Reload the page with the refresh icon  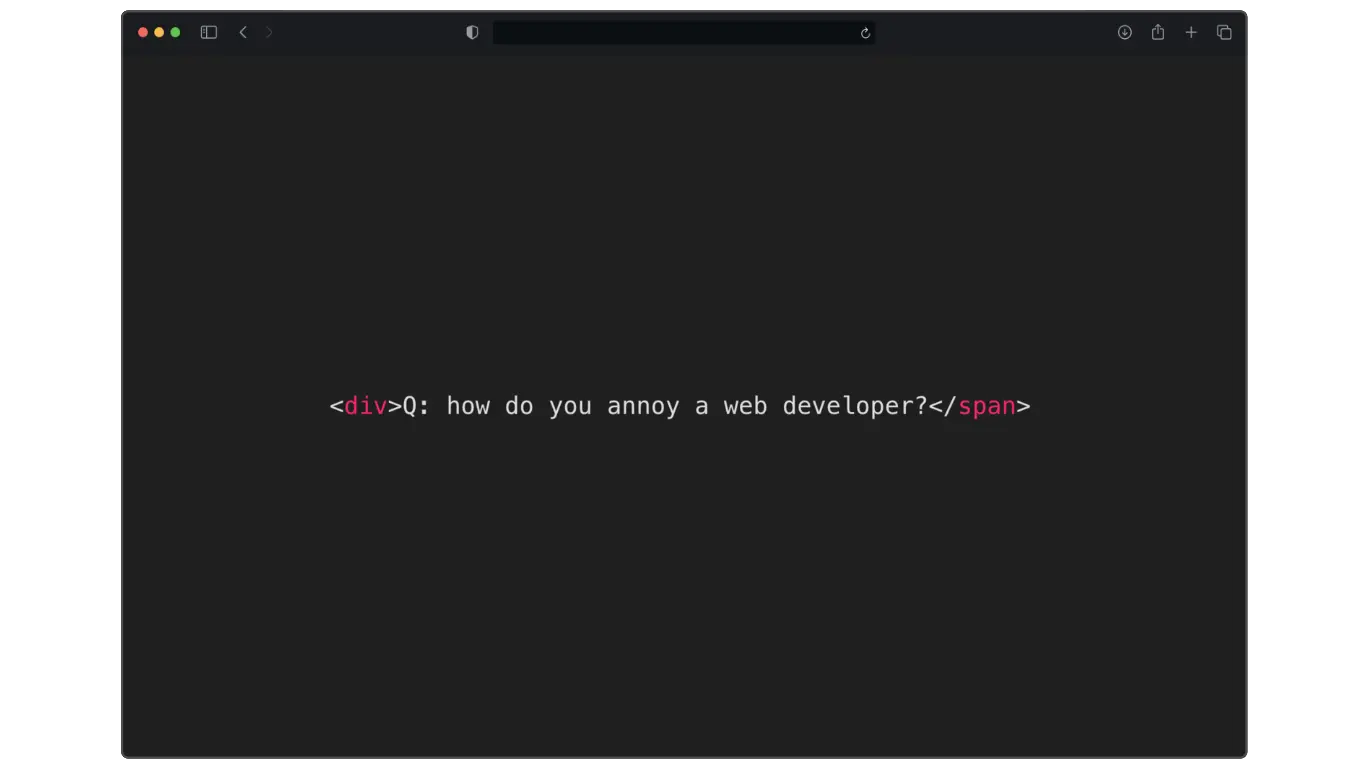[x=865, y=33]
